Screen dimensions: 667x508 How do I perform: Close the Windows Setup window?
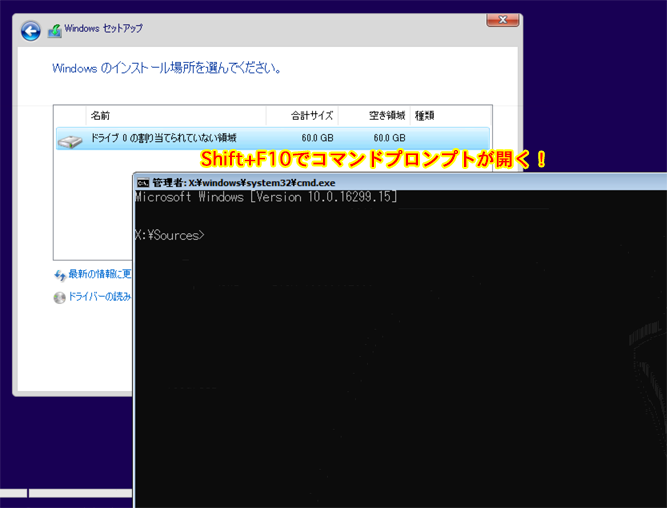pos(501,20)
